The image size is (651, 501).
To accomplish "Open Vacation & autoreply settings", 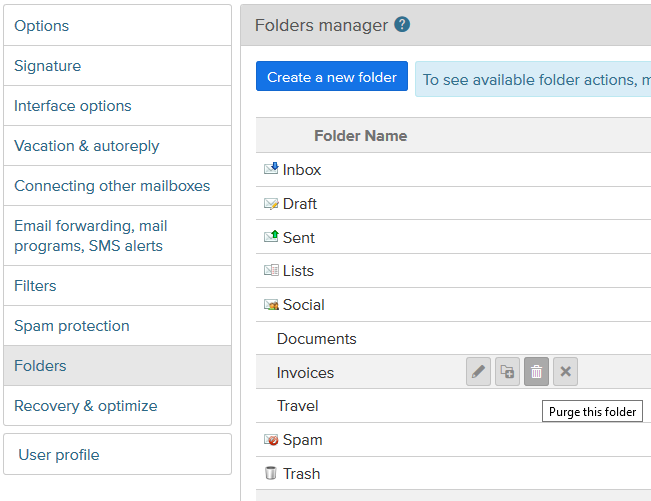I will coord(117,146).
